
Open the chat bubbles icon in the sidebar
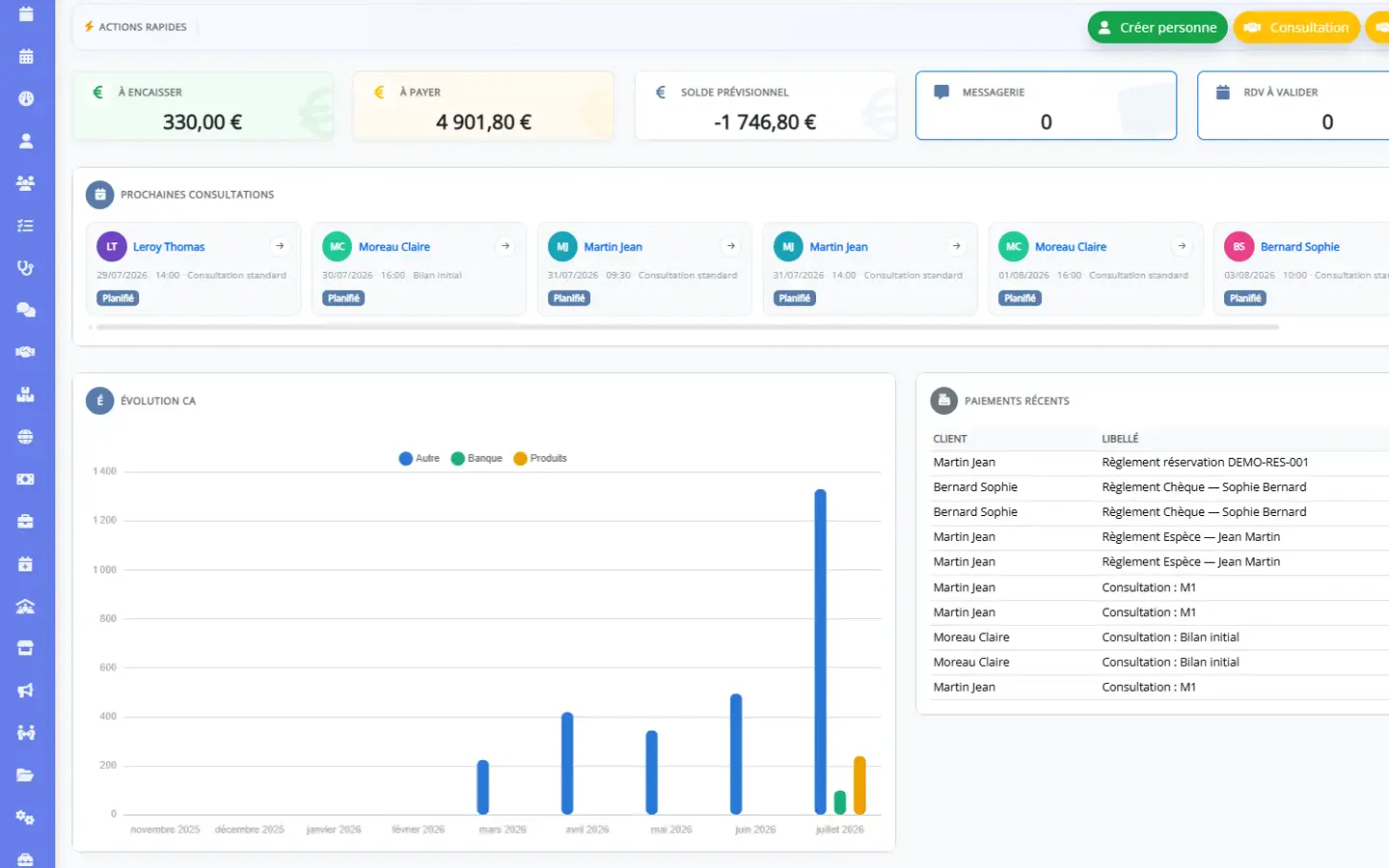26,311
